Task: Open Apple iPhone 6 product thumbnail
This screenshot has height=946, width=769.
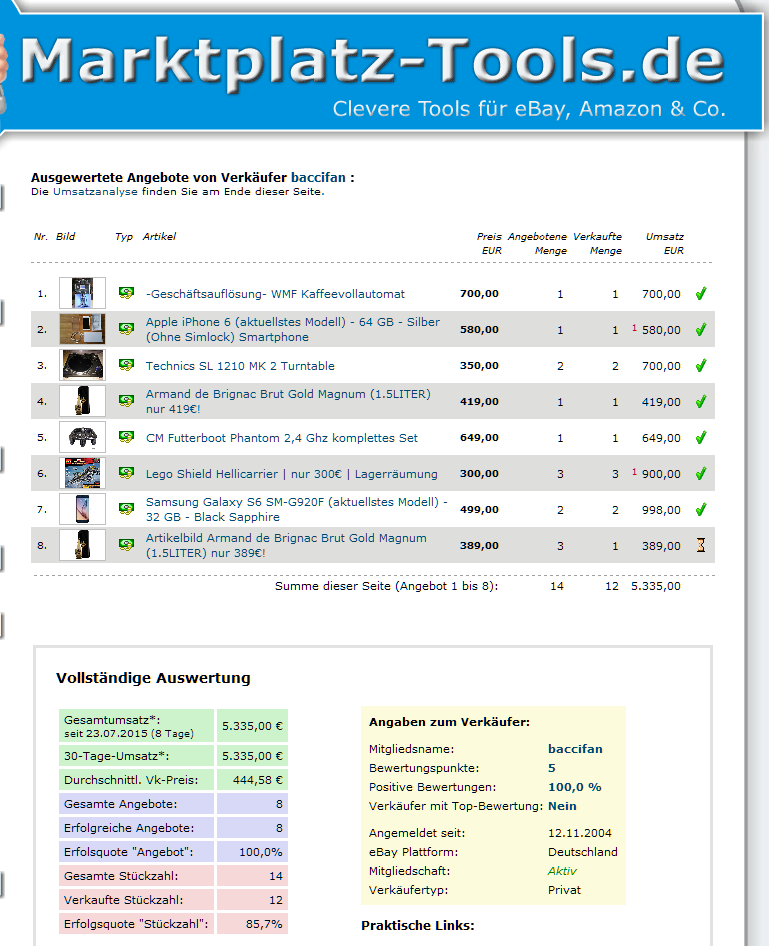Action: (83, 329)
